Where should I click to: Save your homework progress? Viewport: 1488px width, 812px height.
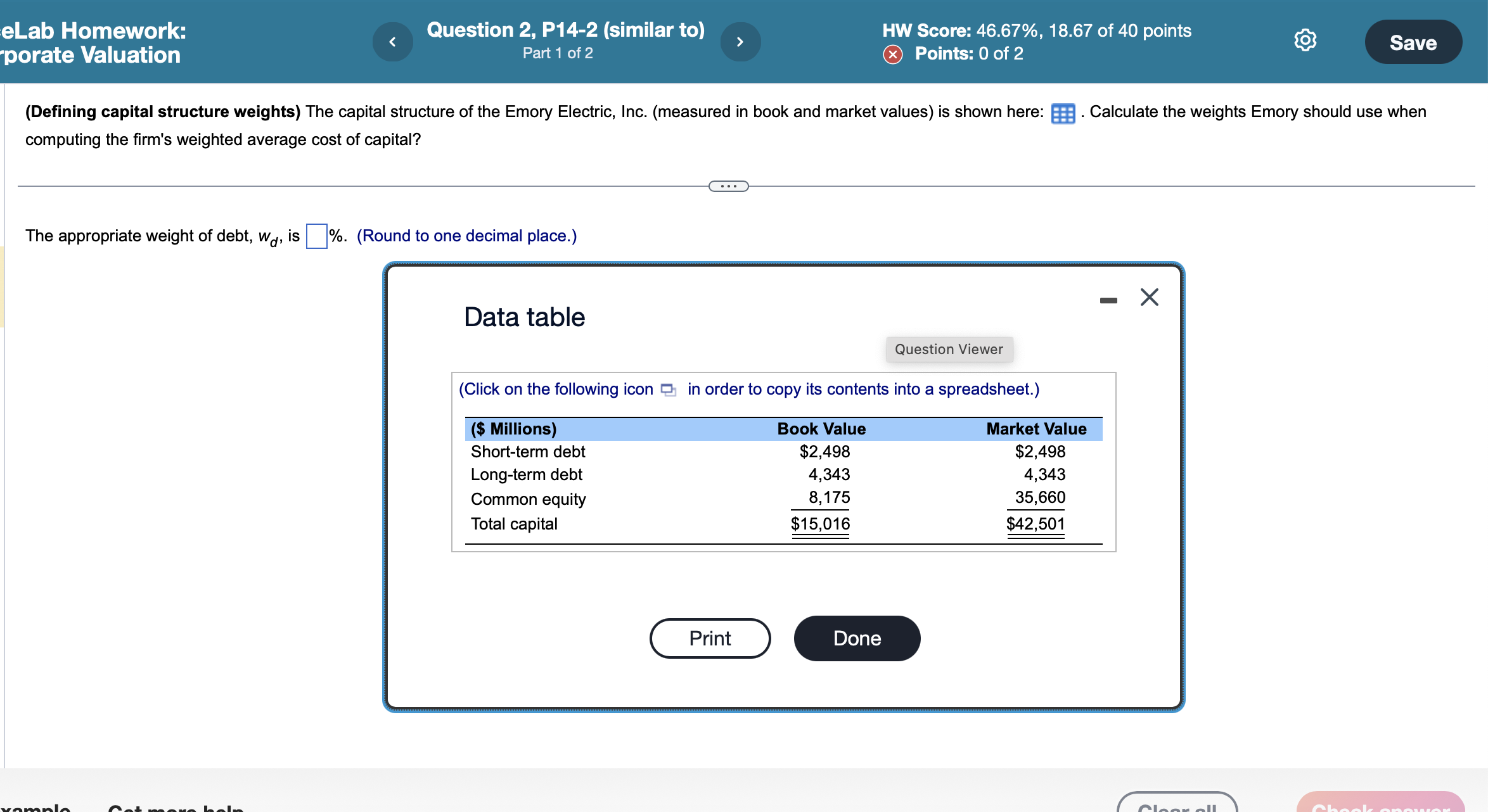click(x=1413, y=42)
